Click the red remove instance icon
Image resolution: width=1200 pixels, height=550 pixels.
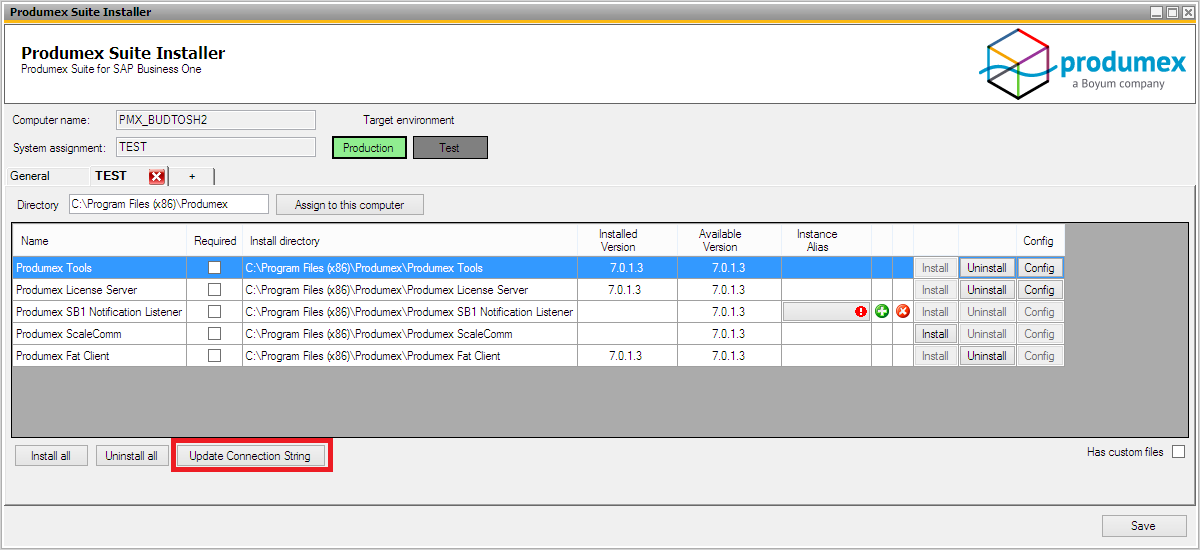tap(903, 312)
